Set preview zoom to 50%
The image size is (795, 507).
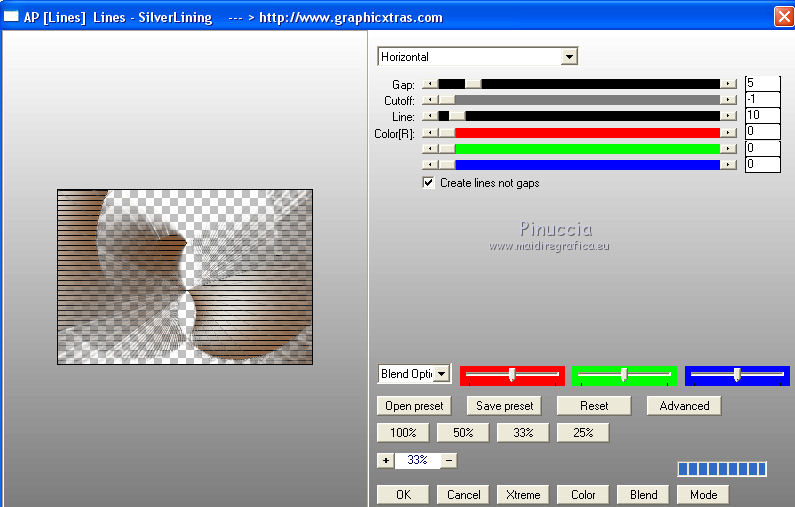tap(463, 432)
